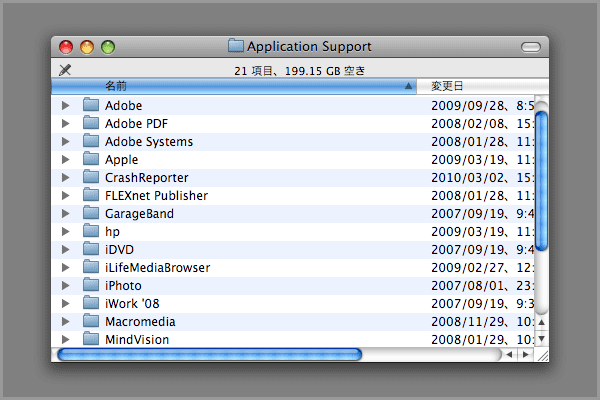Expand the iLifeMediaBrowser disclosure triangle

click(66, 267)
